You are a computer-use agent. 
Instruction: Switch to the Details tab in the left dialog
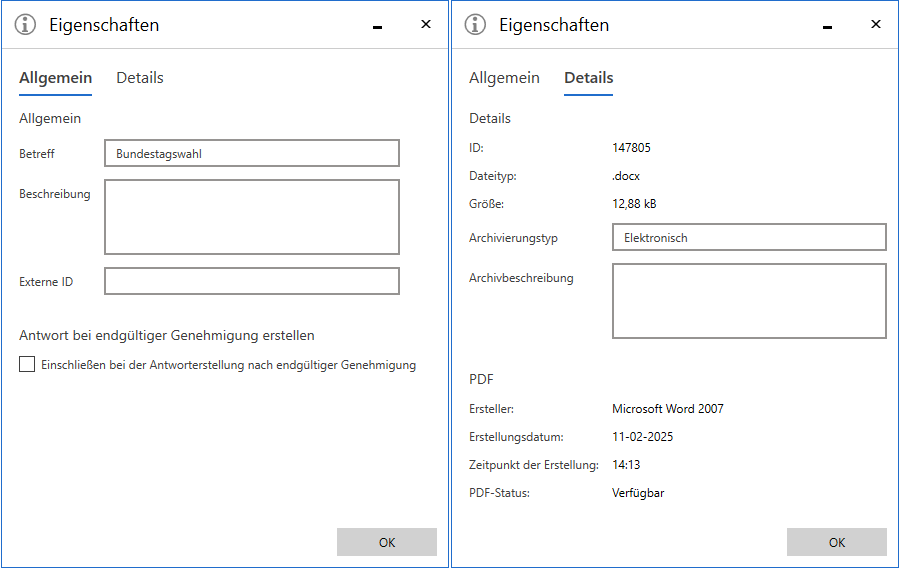[140, 78]
